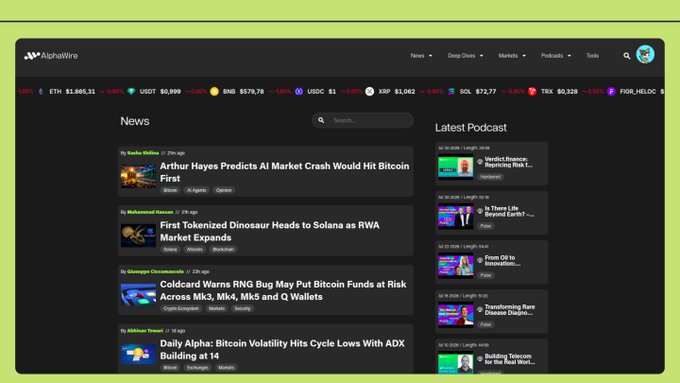Screen dimensions: 680x383
Task: Select the AI Agents tag
Action: 196,190
